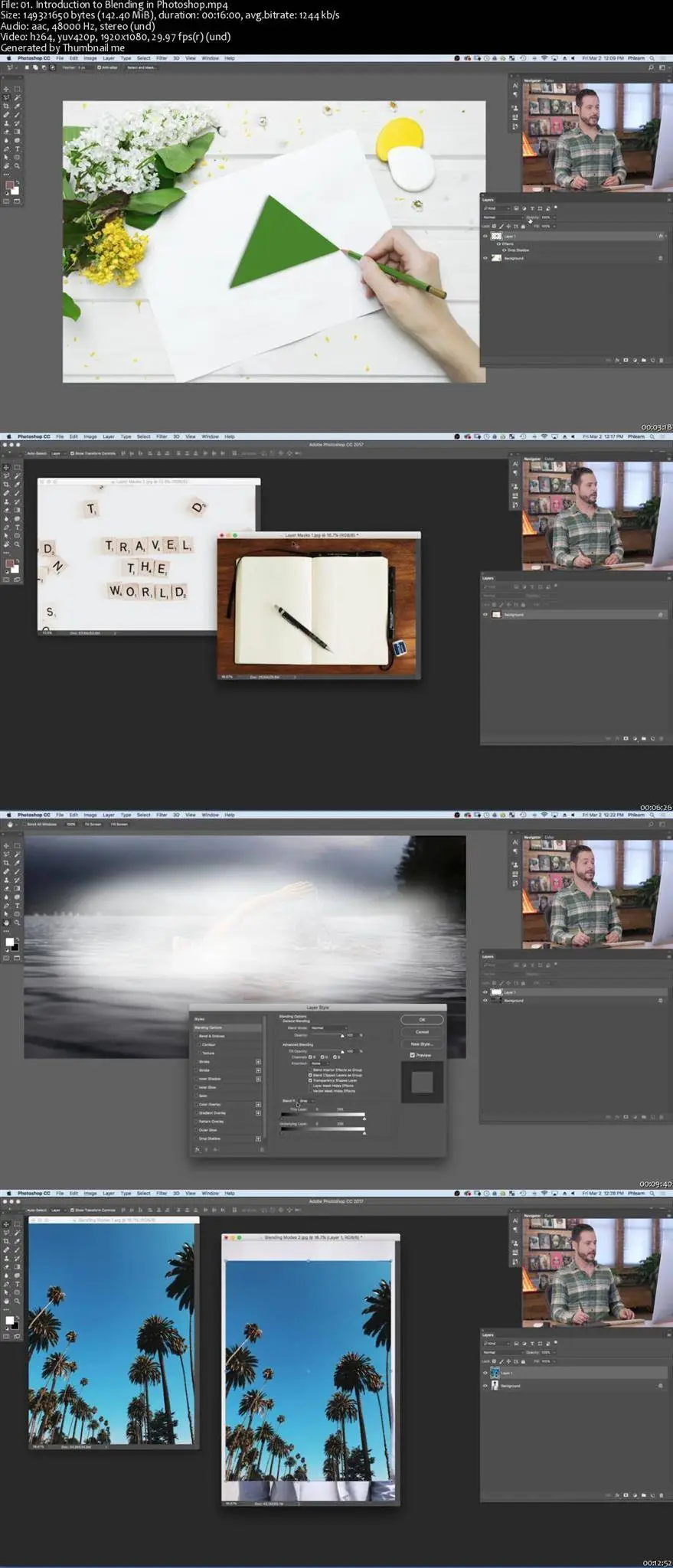Pick the Hand tool in the green triangle screenshot
This screenshot has width=673, height=1568.
click(7, 165)
